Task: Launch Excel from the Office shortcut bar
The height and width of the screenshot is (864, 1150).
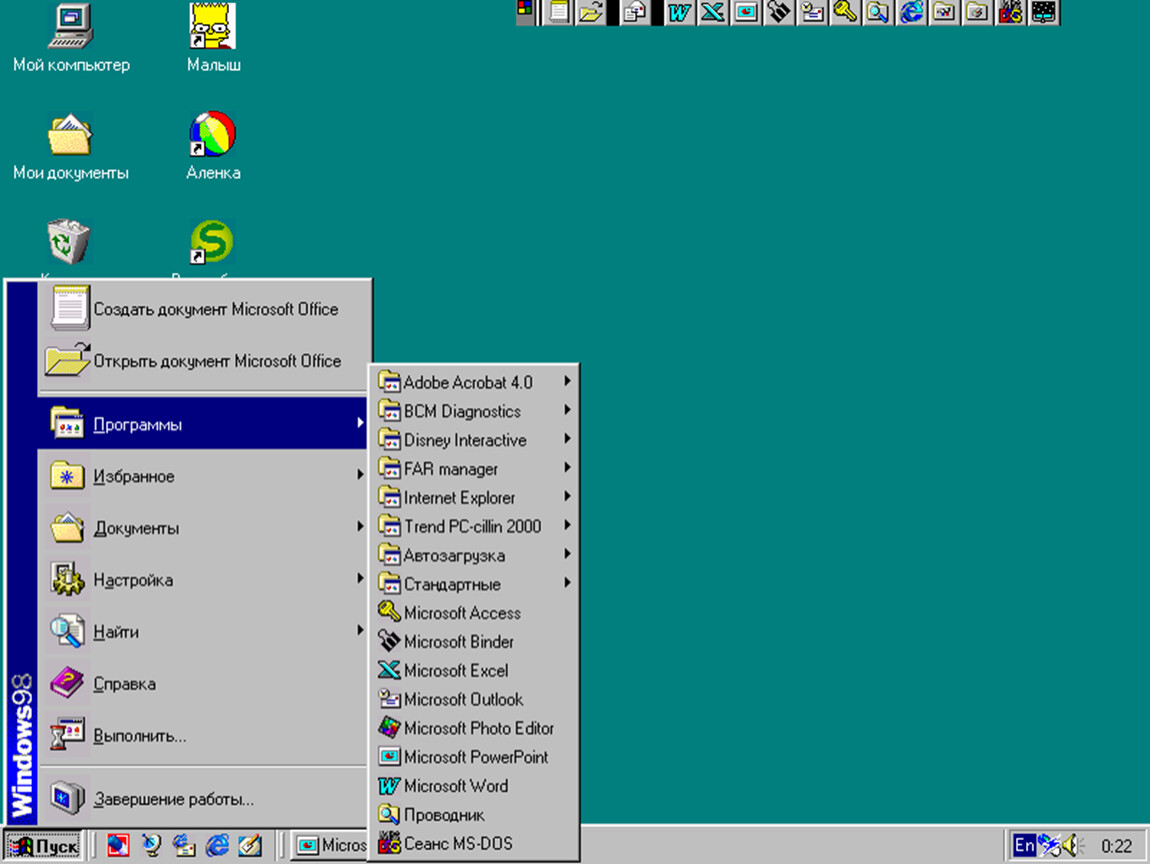Action: click(712, 12)
